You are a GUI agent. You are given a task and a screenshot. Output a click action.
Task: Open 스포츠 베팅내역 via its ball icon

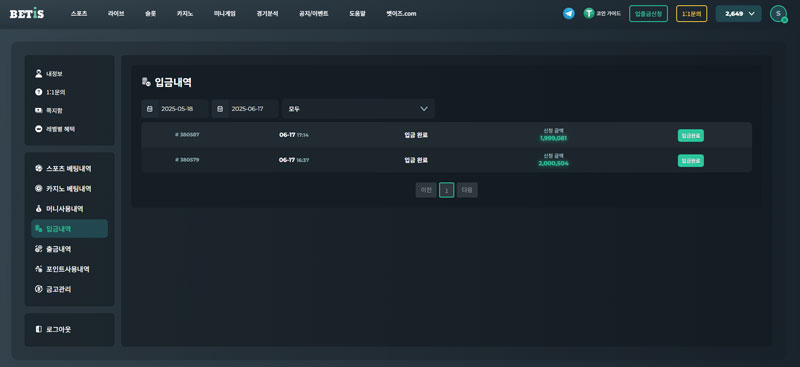click(38, 168)
